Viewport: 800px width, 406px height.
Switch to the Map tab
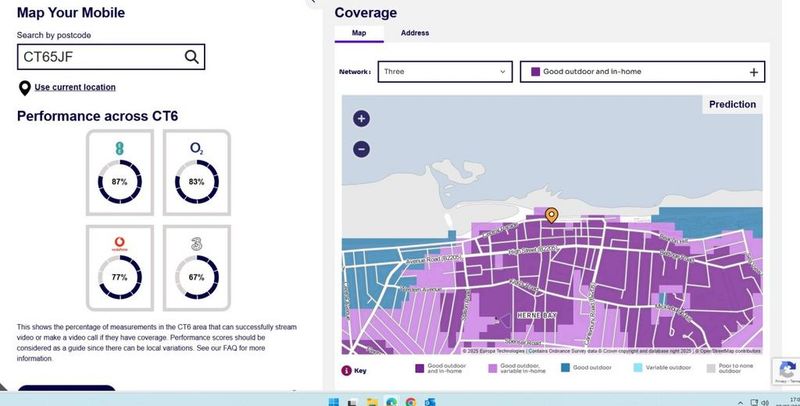[359, 33]
